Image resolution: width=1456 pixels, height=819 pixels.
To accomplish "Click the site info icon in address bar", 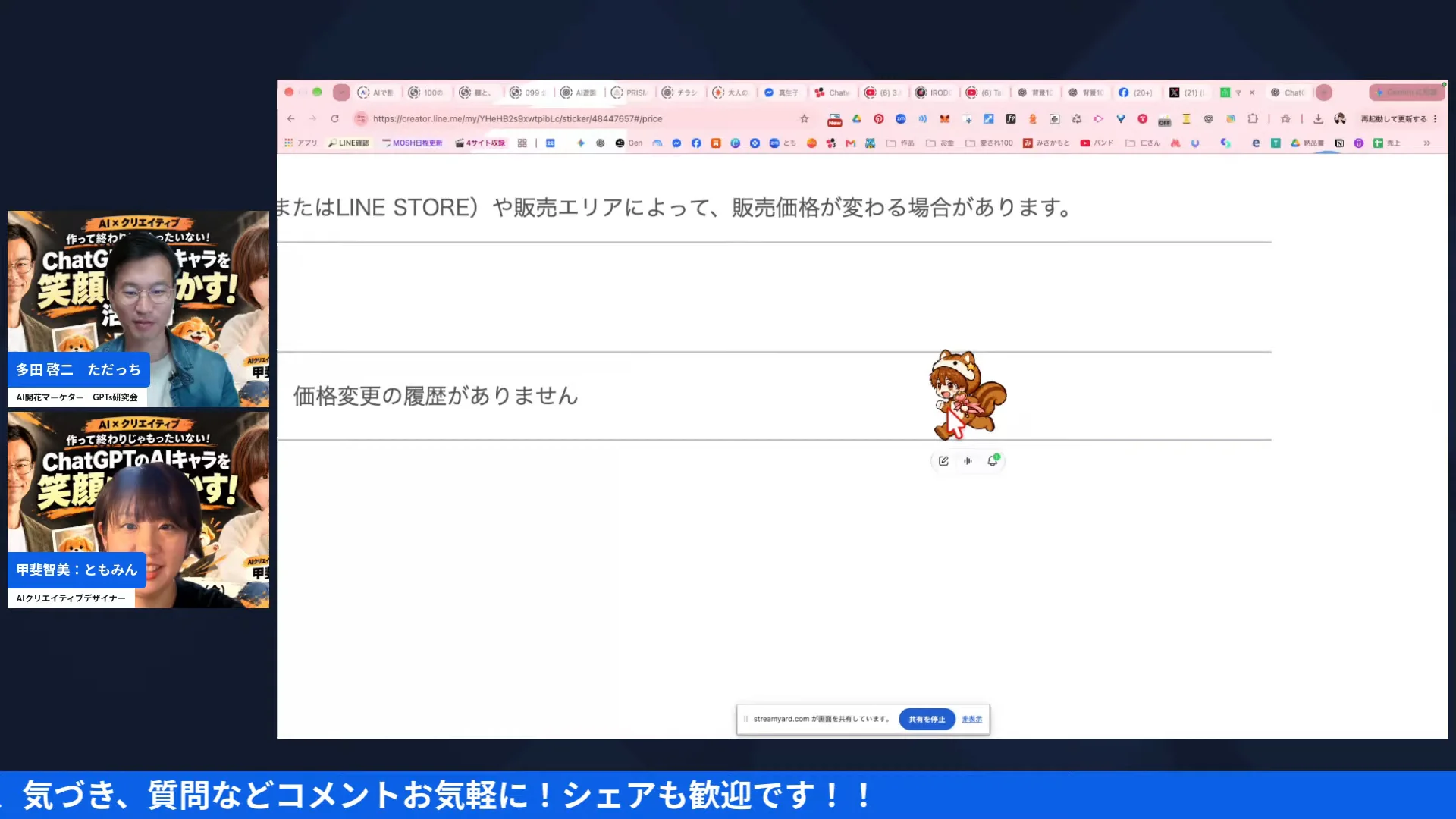I will tap(361, 118).
